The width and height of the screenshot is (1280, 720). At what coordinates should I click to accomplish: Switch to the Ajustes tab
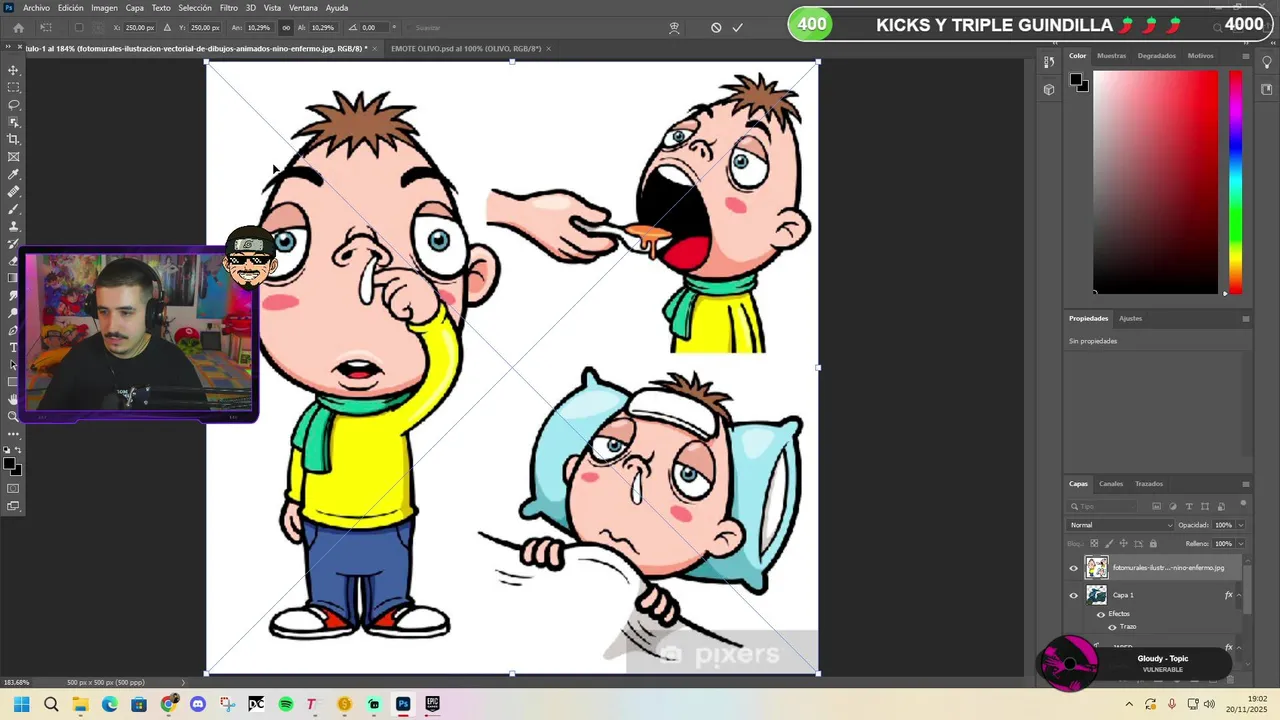(1130, 318)
